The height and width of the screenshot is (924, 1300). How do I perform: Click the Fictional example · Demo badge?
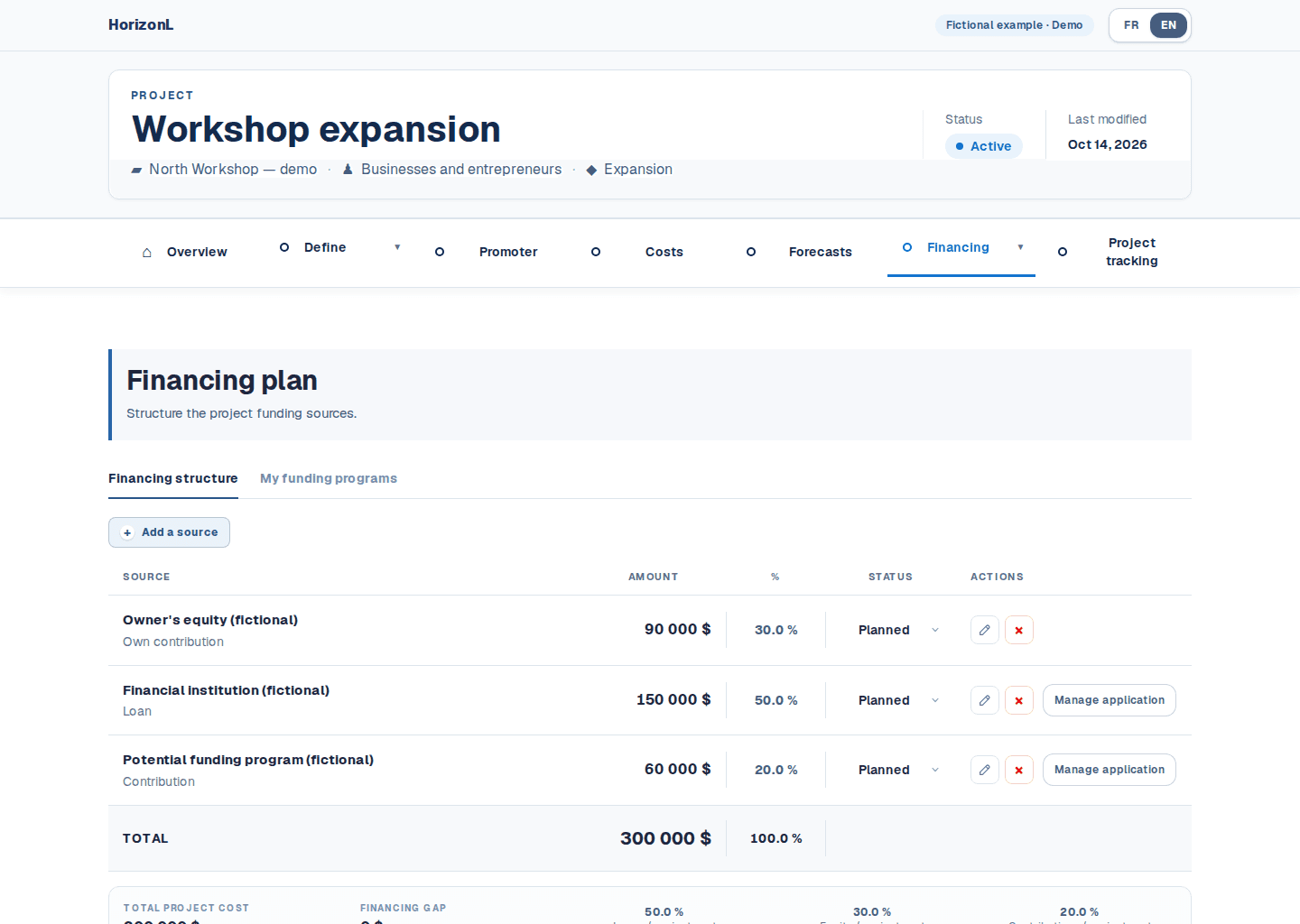tap(1015, 25)
